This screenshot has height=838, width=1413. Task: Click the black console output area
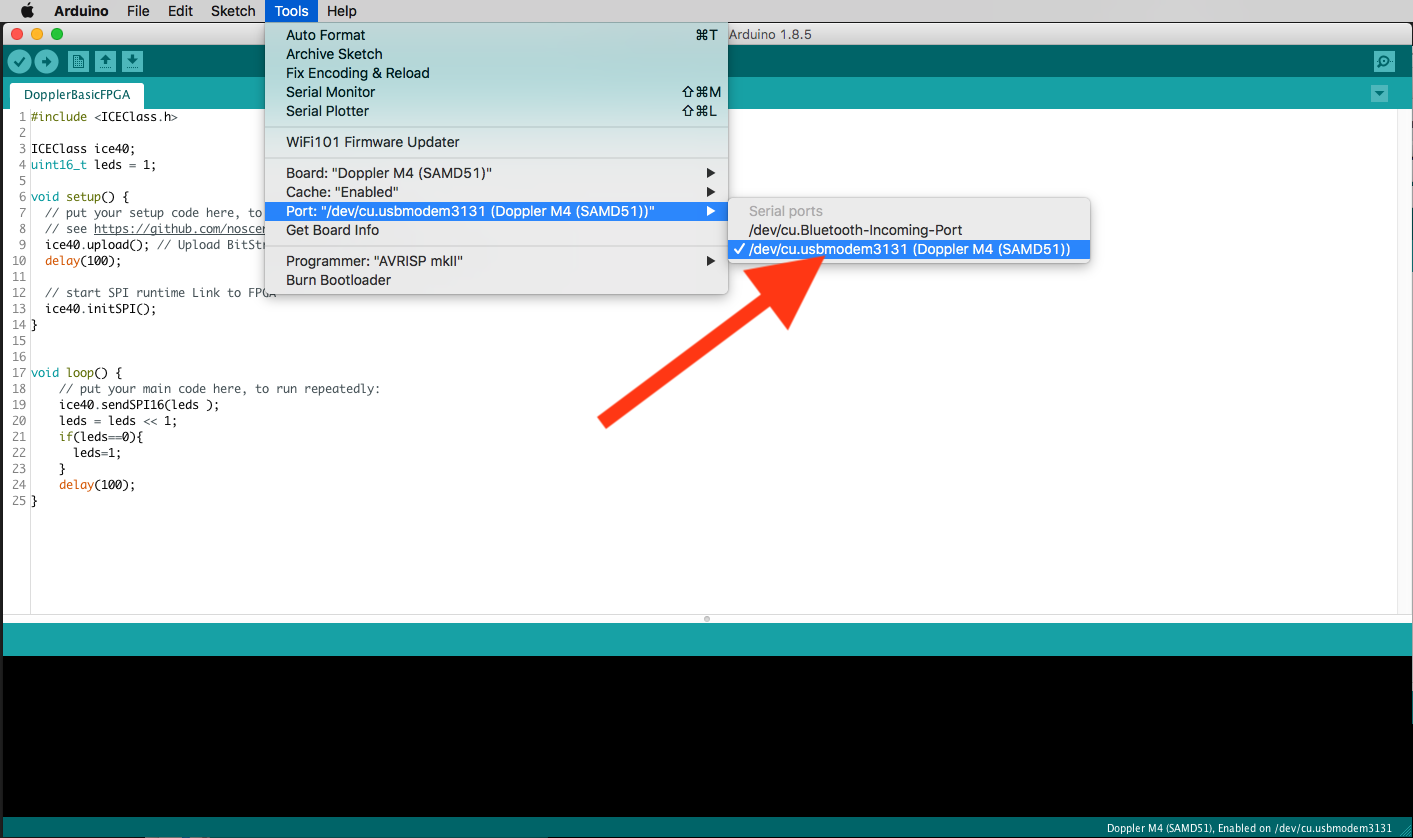coord(706,736)
